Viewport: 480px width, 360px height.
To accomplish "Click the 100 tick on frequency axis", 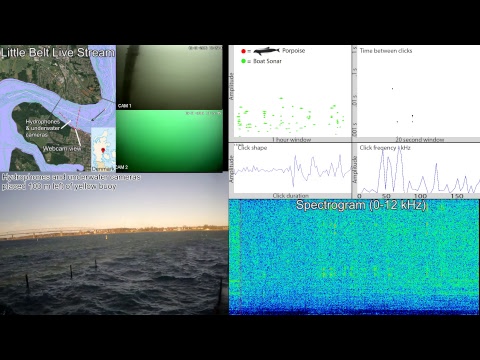I will [x=420, y=196].
